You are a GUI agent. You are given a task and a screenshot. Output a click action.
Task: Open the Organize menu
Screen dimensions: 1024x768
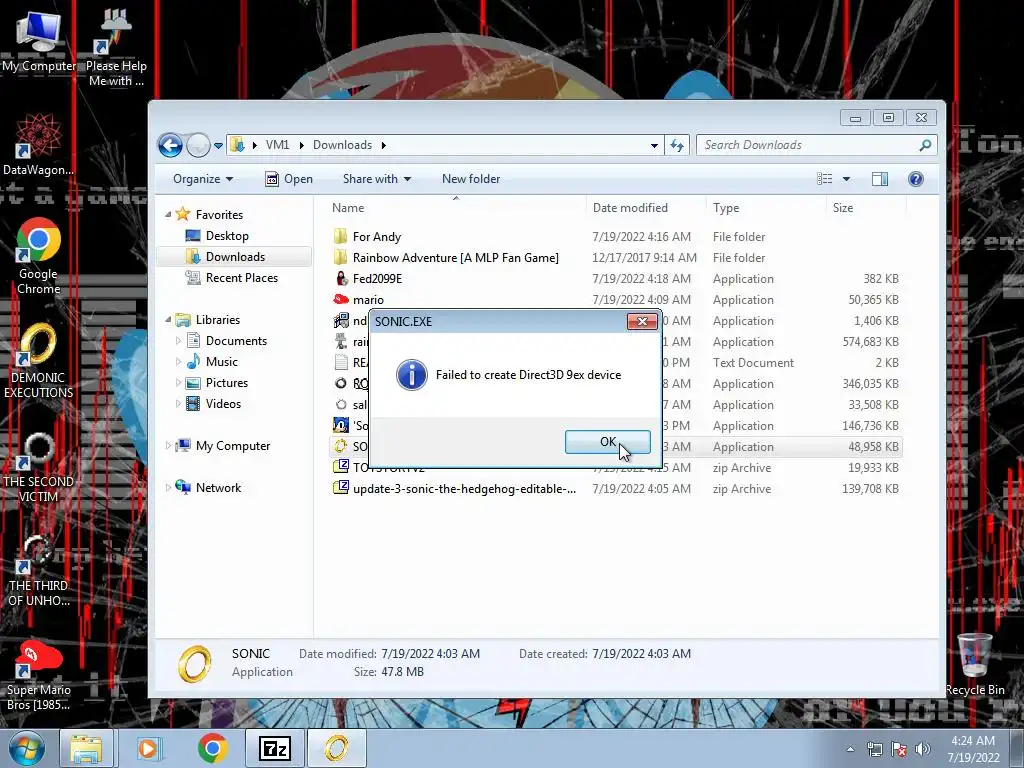click(x=203, y=179)
